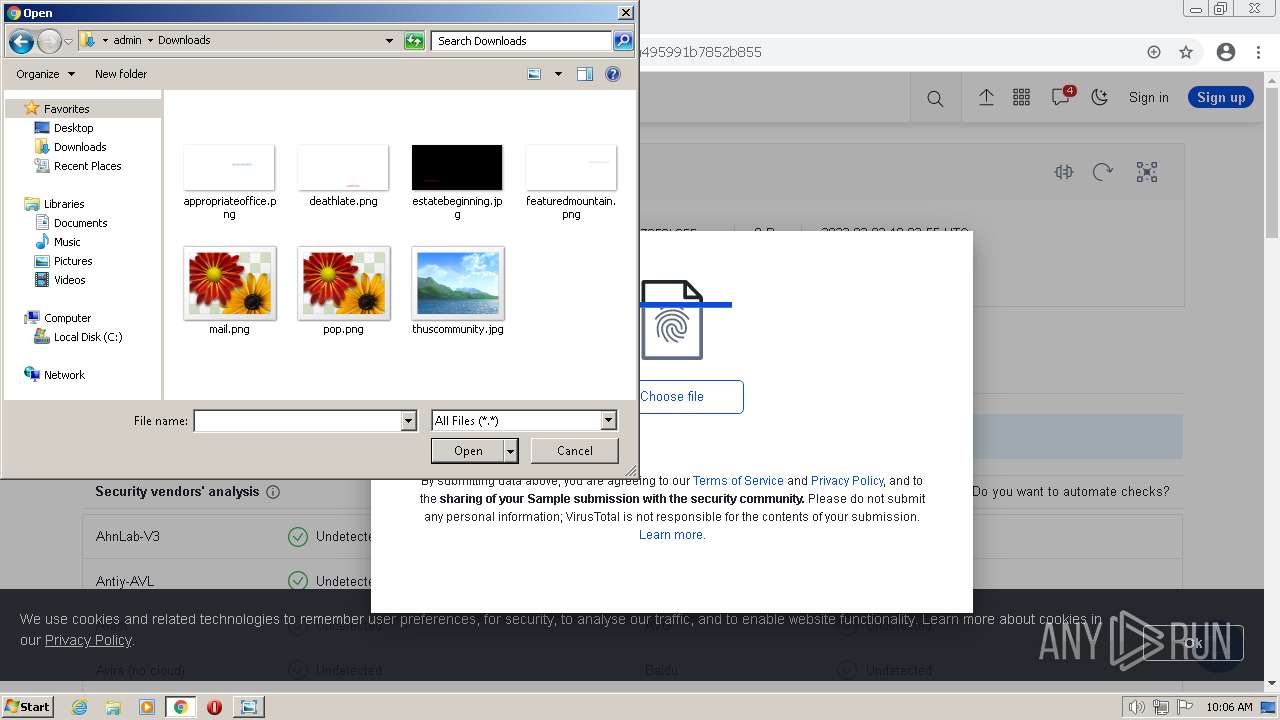Open the Terms of Service link
Viewport: 1280px width, 720px height.
[x=738, y=481]
